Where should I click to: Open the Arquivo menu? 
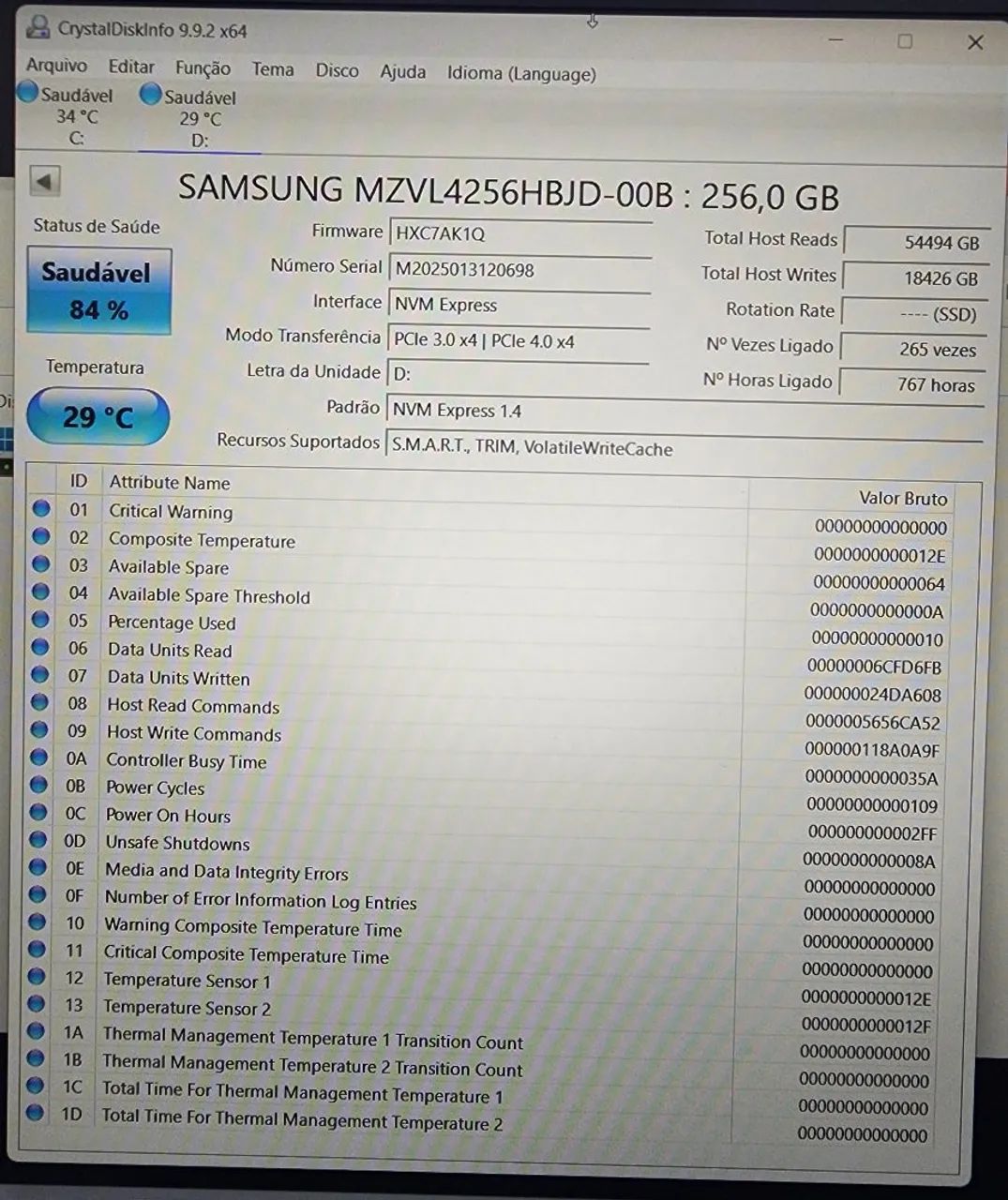pyautogui.click(x=56, y=66)
